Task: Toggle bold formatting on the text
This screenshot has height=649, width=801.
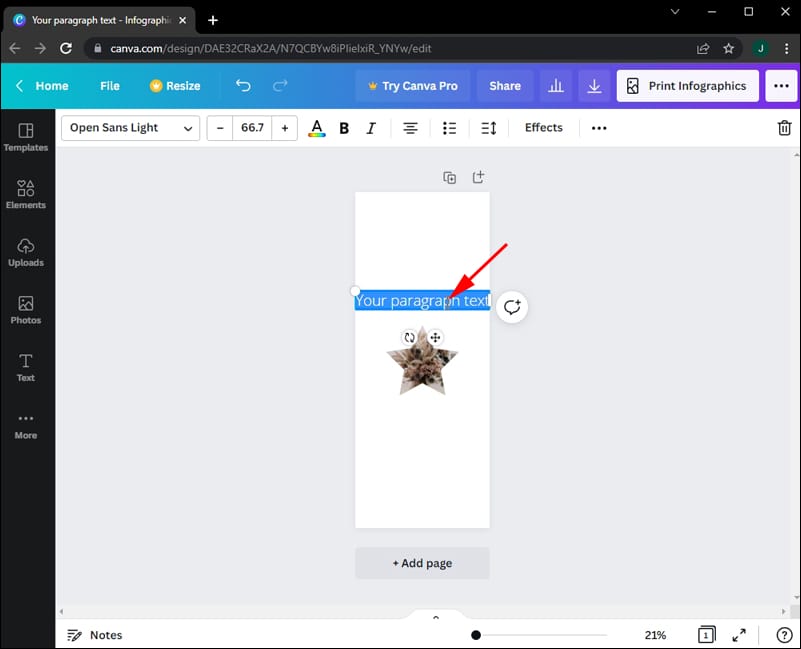Action: point(344,128)
